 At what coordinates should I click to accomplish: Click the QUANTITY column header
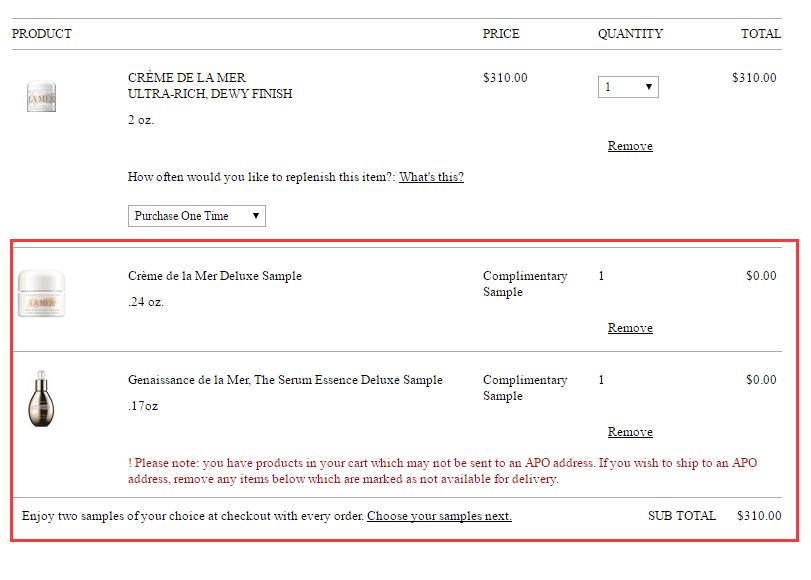[630, 34]
